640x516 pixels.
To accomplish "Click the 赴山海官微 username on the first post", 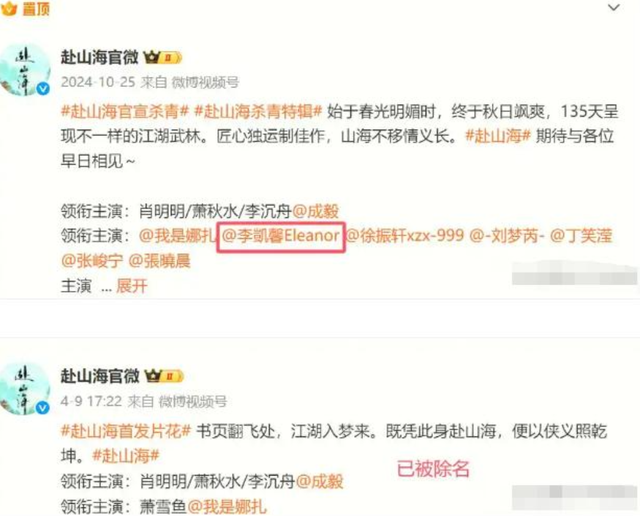I will (100, 57).
